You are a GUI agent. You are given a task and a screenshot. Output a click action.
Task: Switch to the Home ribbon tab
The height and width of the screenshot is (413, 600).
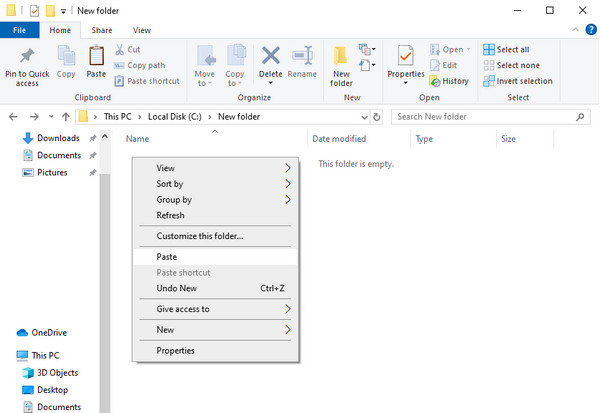click(x=60, y=30)
